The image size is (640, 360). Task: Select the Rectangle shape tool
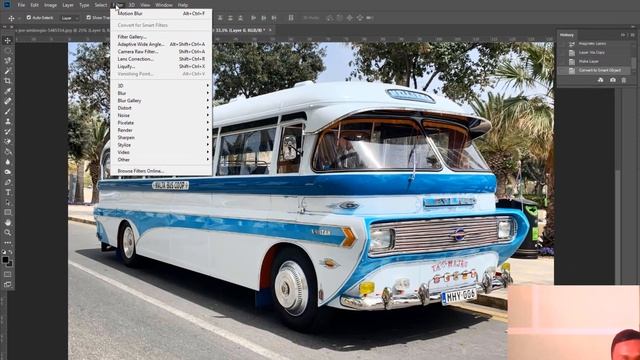pyautogui.click(x=8, y=212)
